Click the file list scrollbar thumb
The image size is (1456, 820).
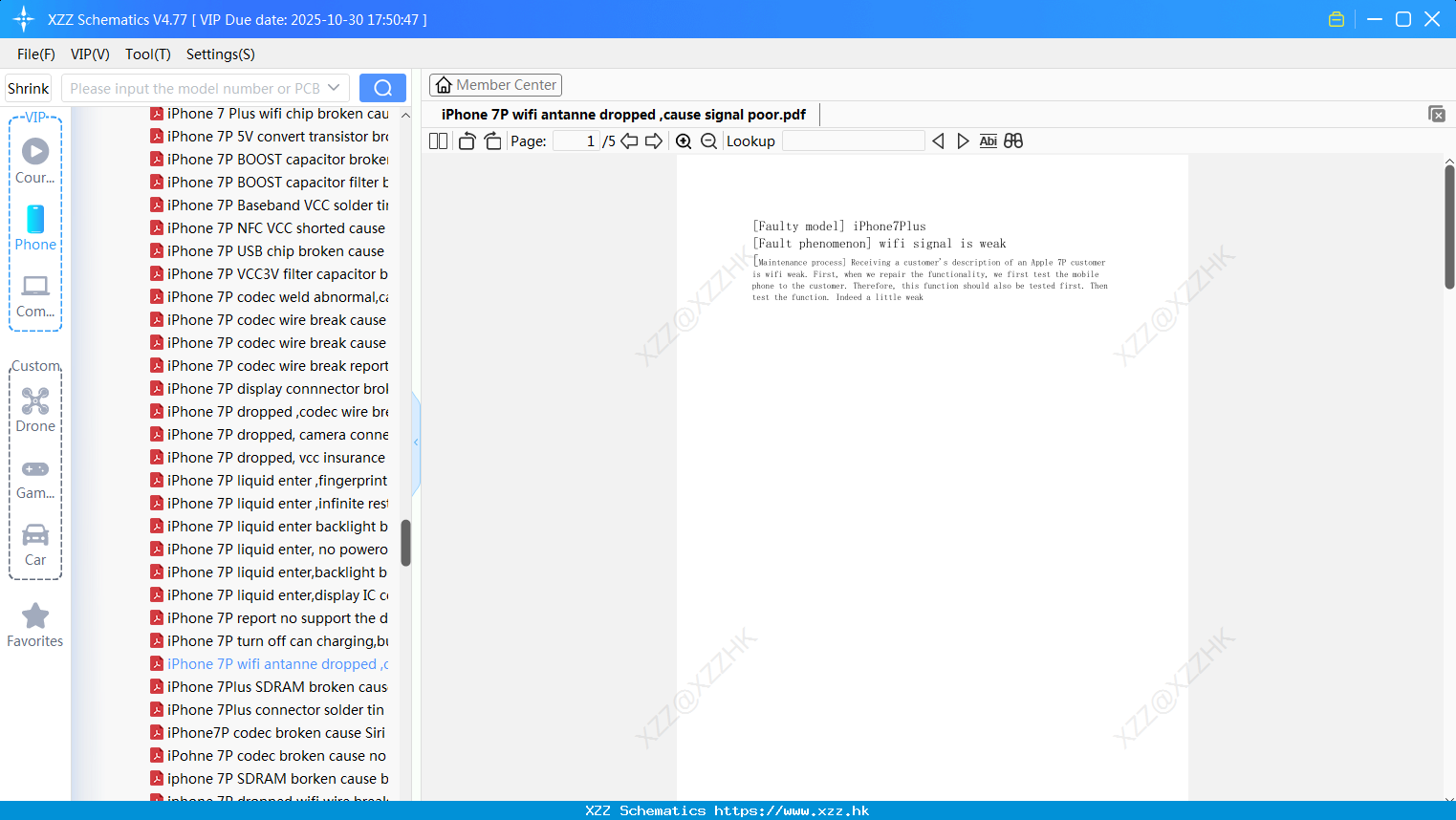pos(405,543)
